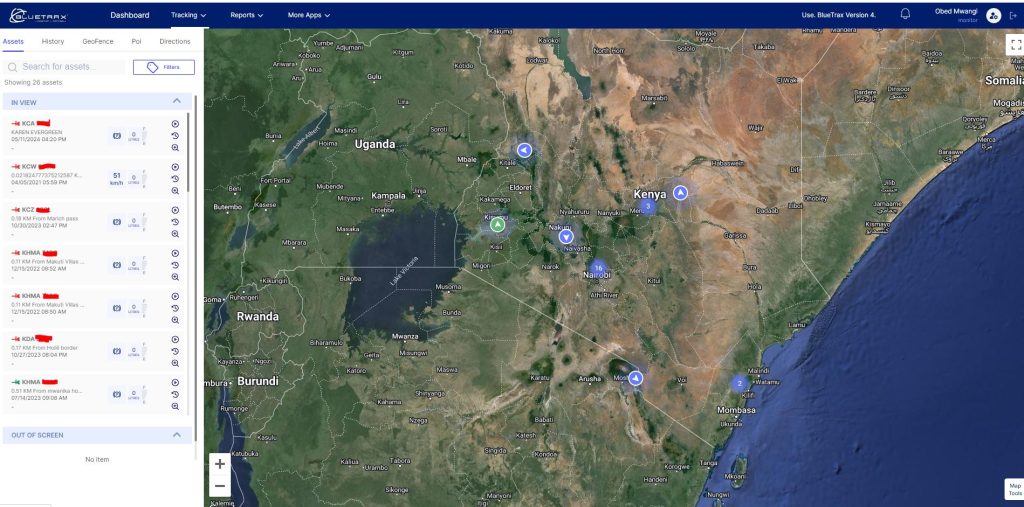Zoom to the KCZ asset near Marich pass
The height and width of the screenshot is (507, 1024).
click(175, 234)
